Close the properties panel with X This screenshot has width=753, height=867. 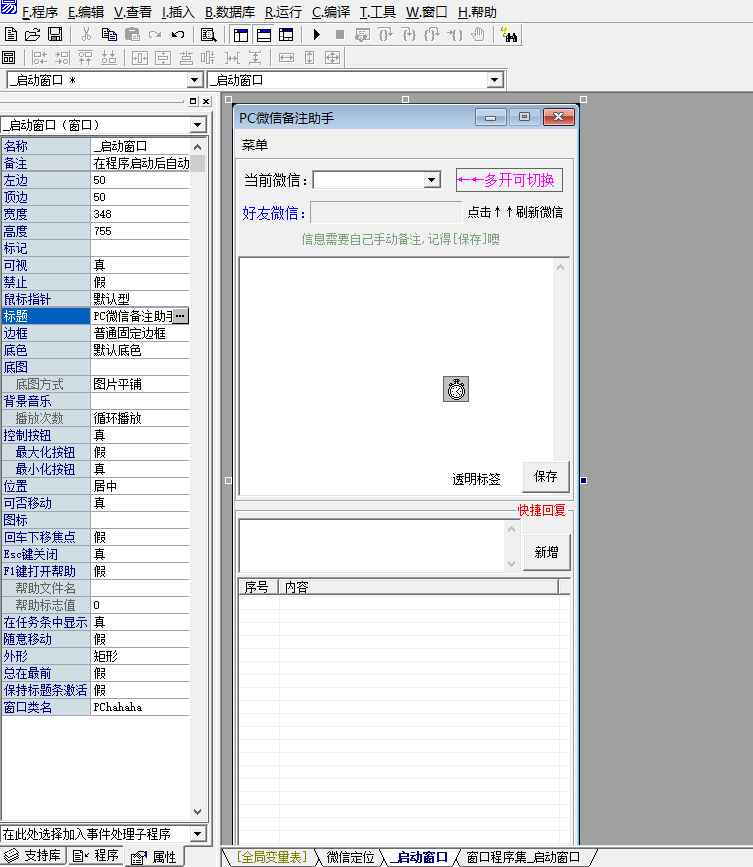(206, 101)
